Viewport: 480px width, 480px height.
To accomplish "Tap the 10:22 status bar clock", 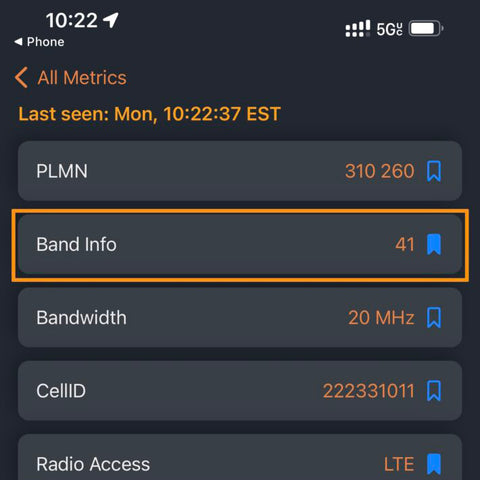I will pos(72,20).
